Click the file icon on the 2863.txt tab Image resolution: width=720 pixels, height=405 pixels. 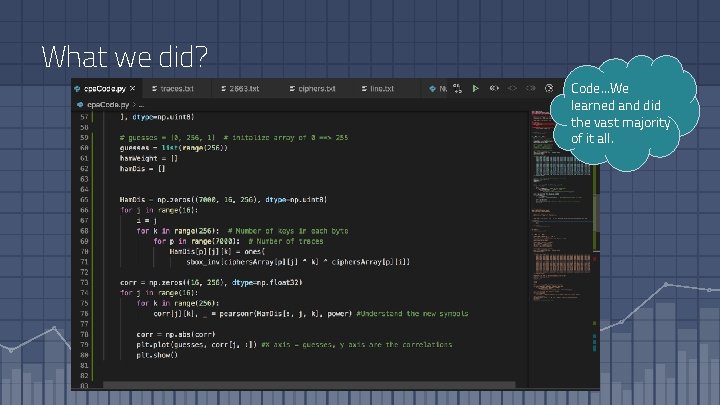224,89
